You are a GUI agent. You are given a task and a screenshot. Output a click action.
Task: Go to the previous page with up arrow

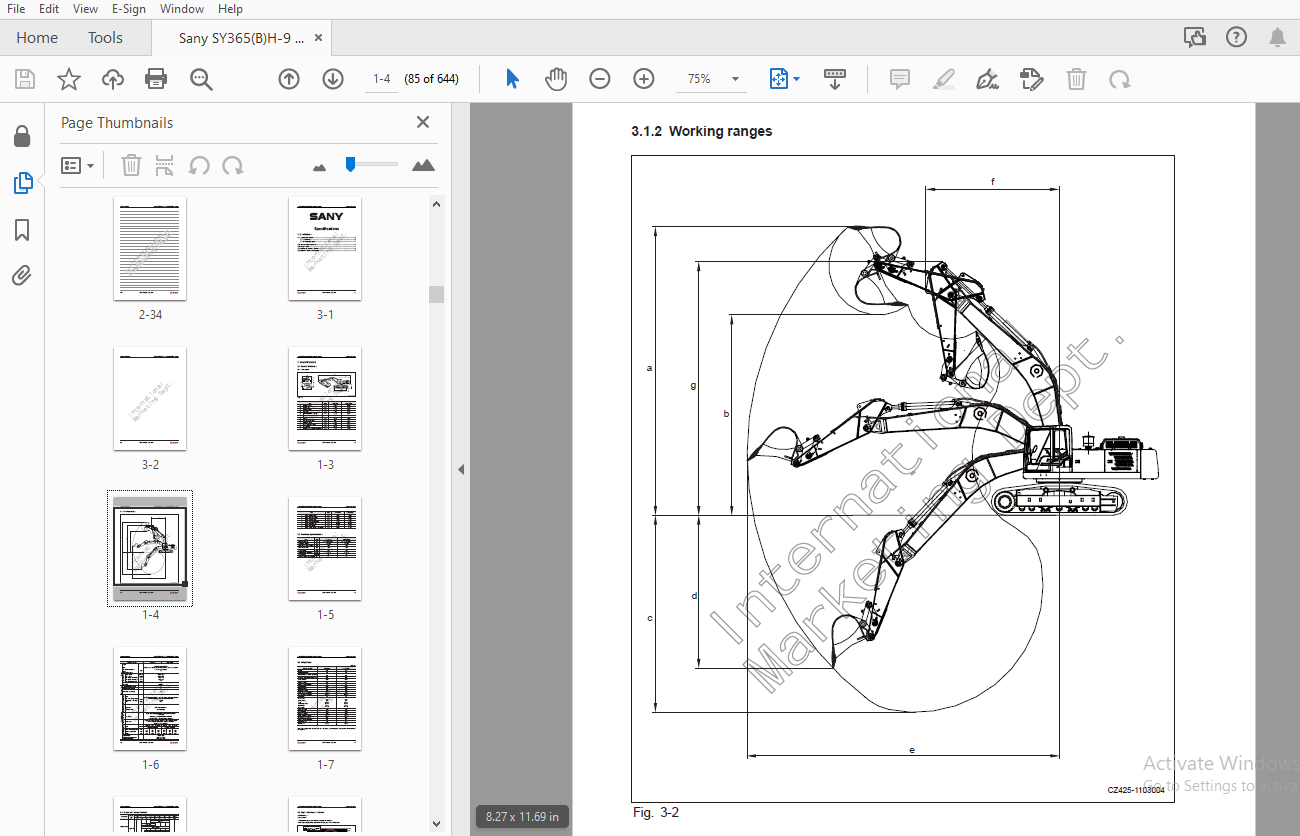289,79
